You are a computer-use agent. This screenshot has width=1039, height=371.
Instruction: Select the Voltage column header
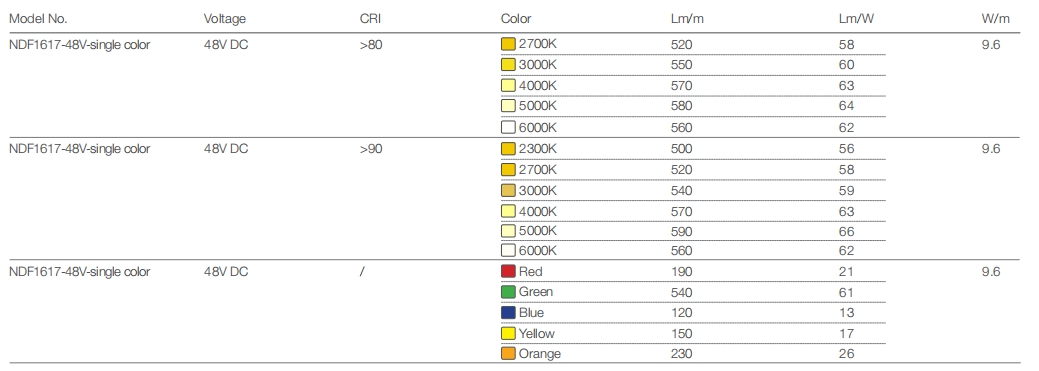click(x=225, y=19)
